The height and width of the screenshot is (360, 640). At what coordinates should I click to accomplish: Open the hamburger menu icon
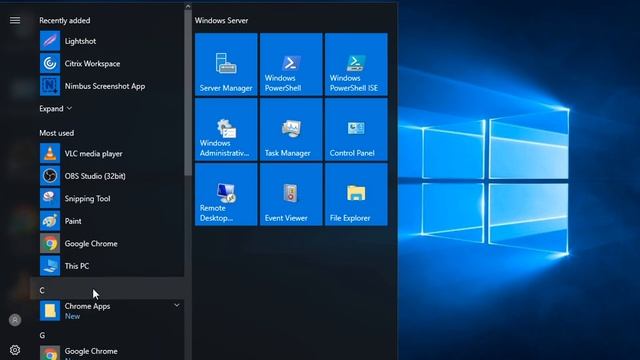coord(15,20)
